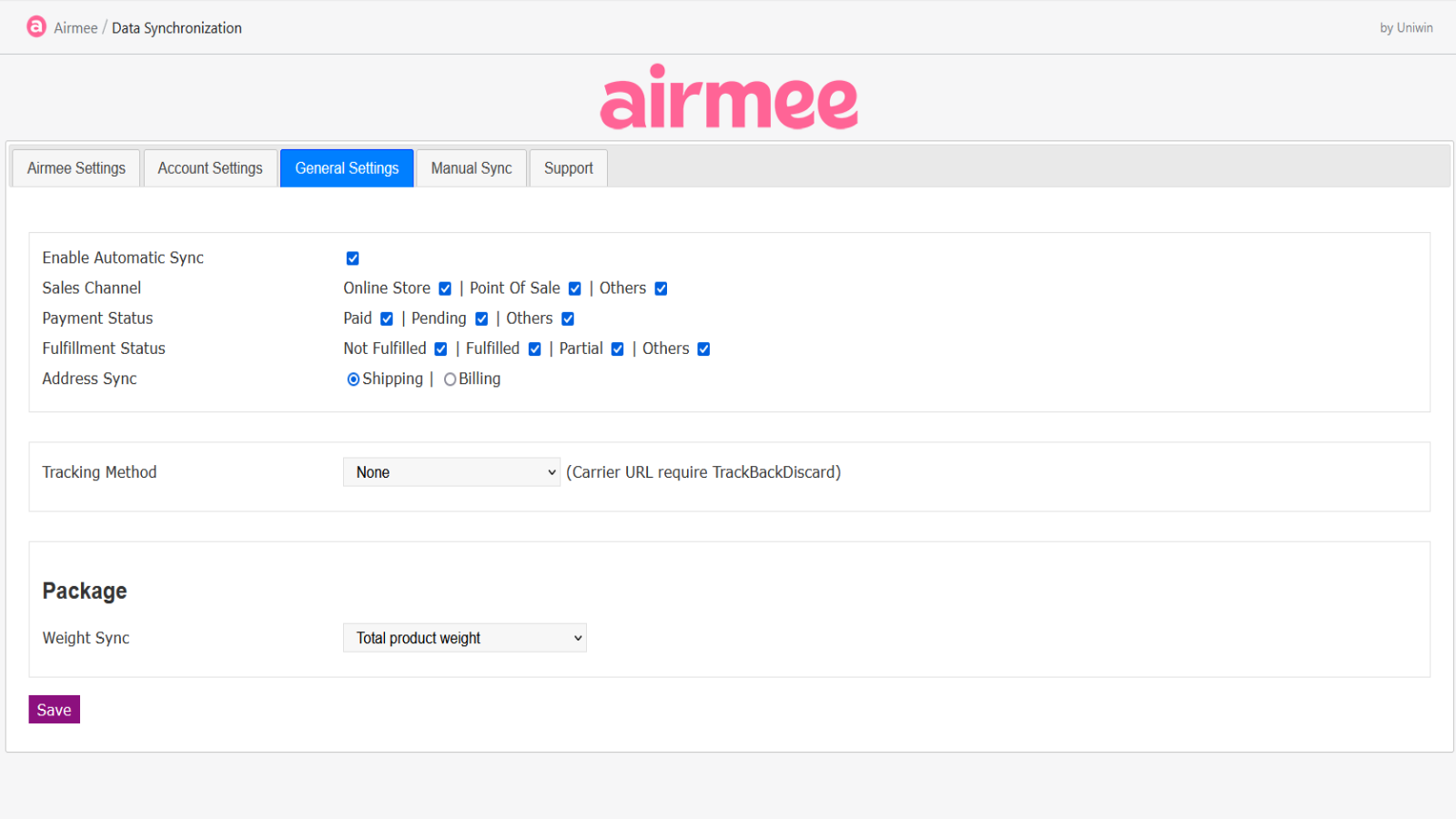Viewport: 1456px width, 819px height.
Task: Open the Account Settings tab
Action: (x=210, y=168)
